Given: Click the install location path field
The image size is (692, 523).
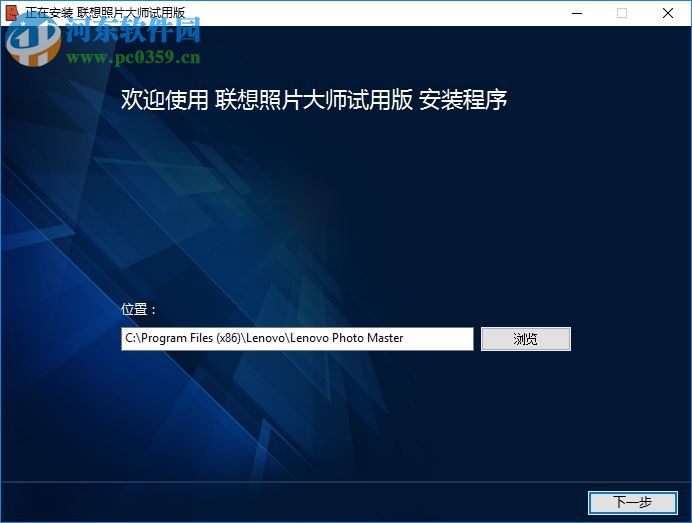Looking at the screenshot, I should tap(297, 339).
